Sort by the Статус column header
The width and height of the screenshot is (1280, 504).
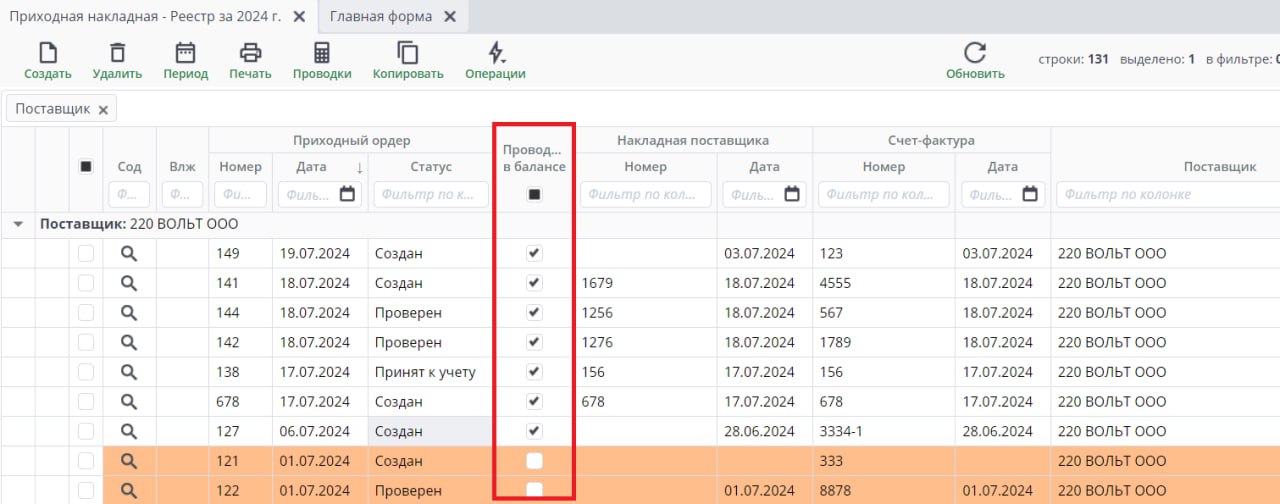(x=431, y=167)
